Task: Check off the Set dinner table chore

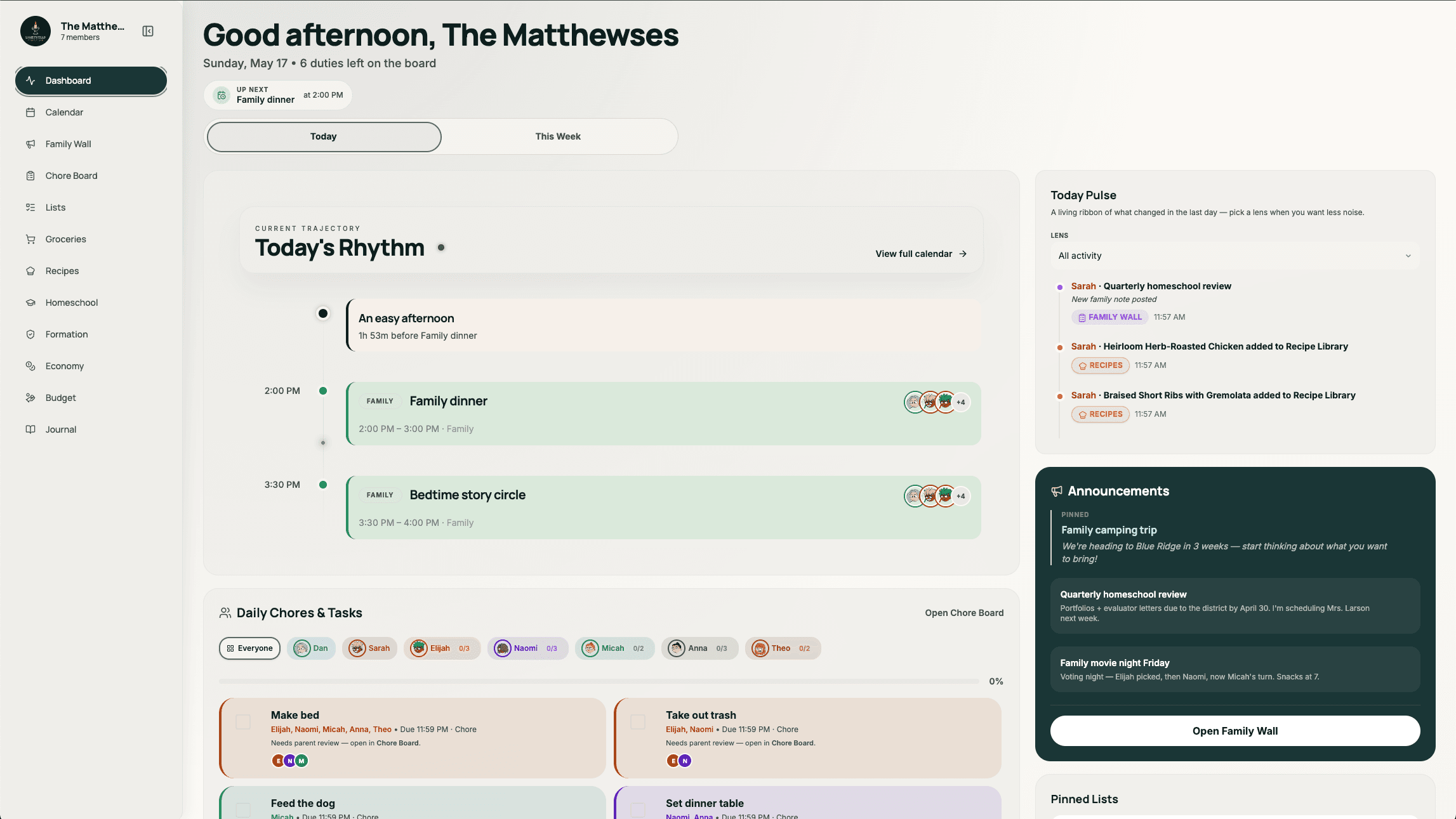Action: [x=638, y=810]
